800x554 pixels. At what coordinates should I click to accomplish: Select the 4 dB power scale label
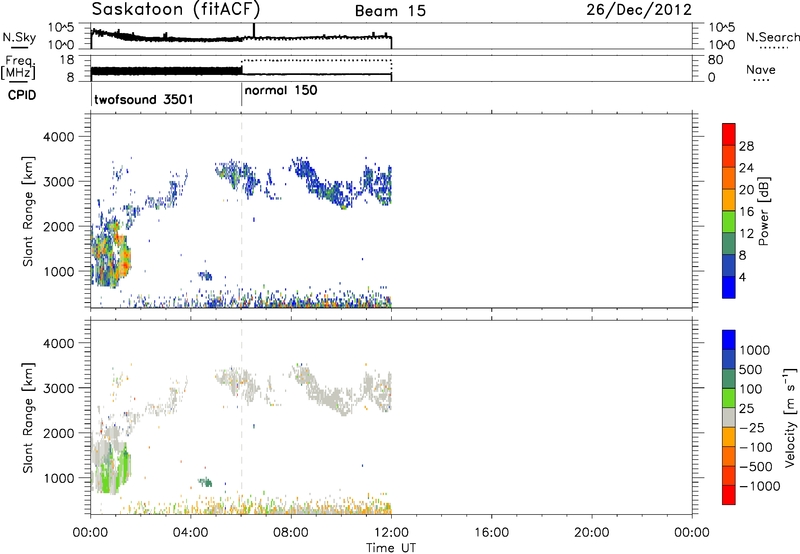[x=742, y=277]
